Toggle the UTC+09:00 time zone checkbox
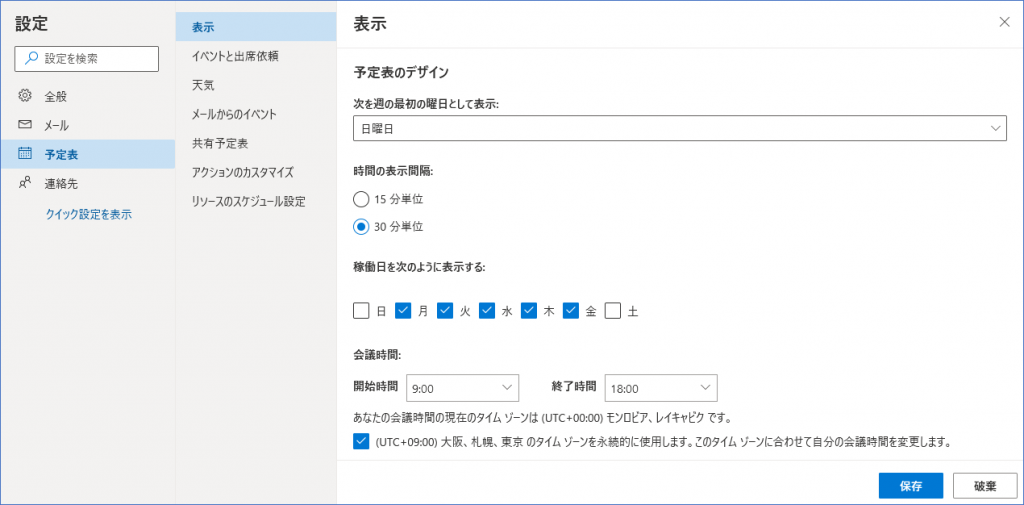This screenshot has width=1024, height=505. point(361,442)
